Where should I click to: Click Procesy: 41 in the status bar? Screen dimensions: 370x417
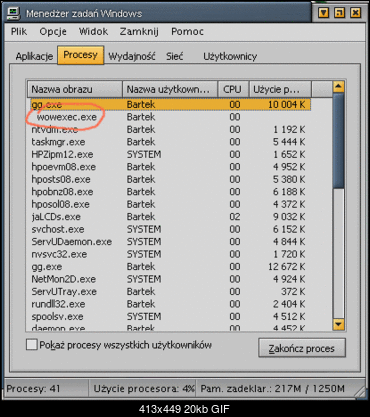[33, 389]
